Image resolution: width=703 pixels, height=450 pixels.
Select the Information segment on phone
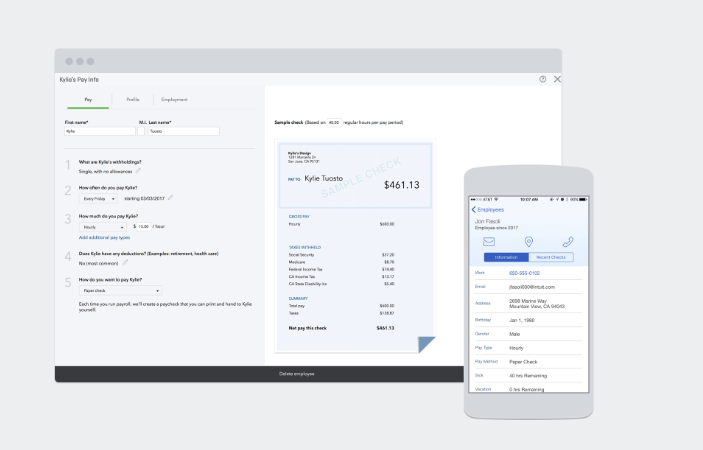(506, 257)
